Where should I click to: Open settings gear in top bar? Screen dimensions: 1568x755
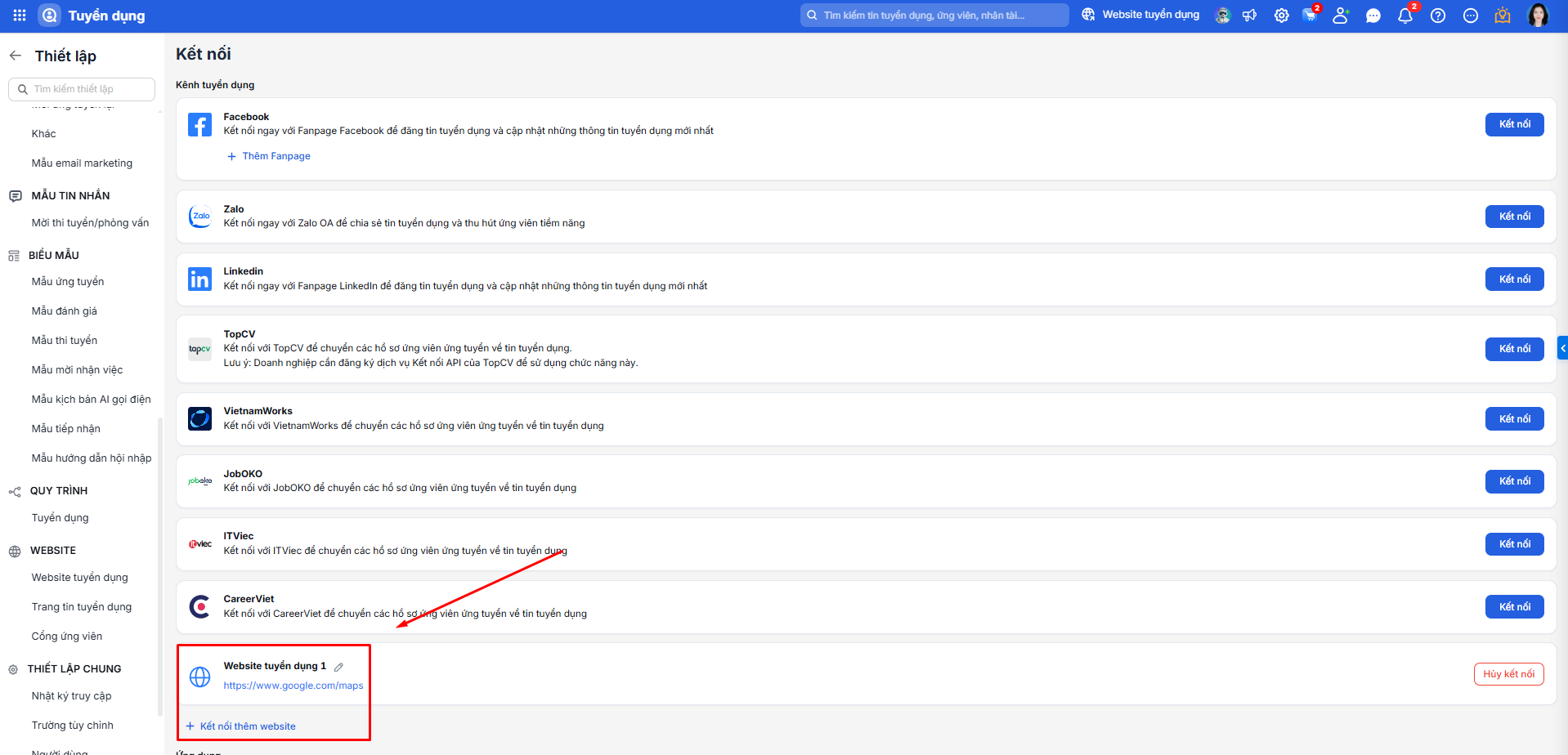(x=1281, y=16)
